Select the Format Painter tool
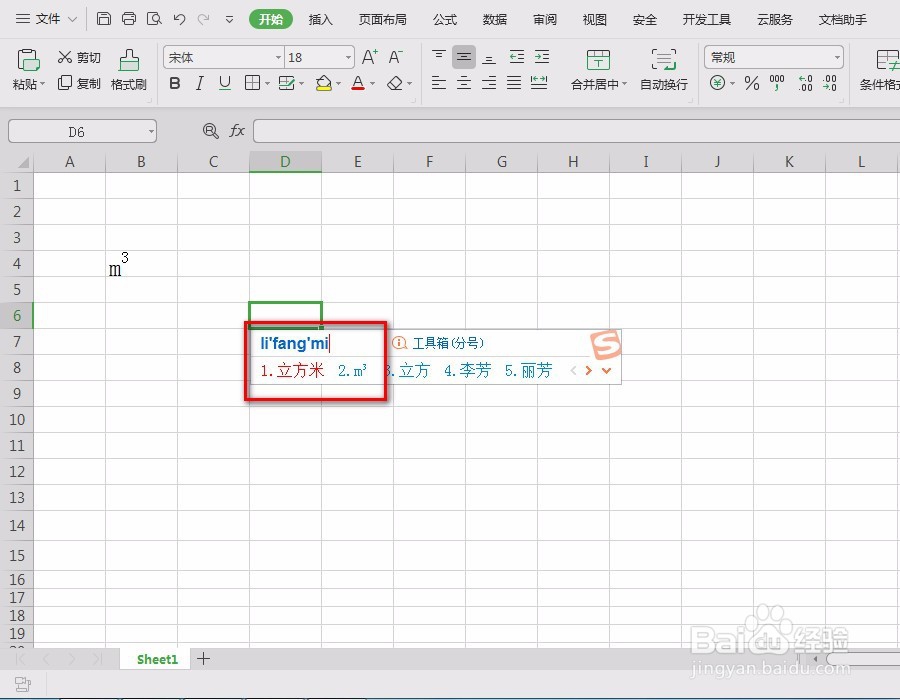The image size is (900, 700). coord(128,70)
